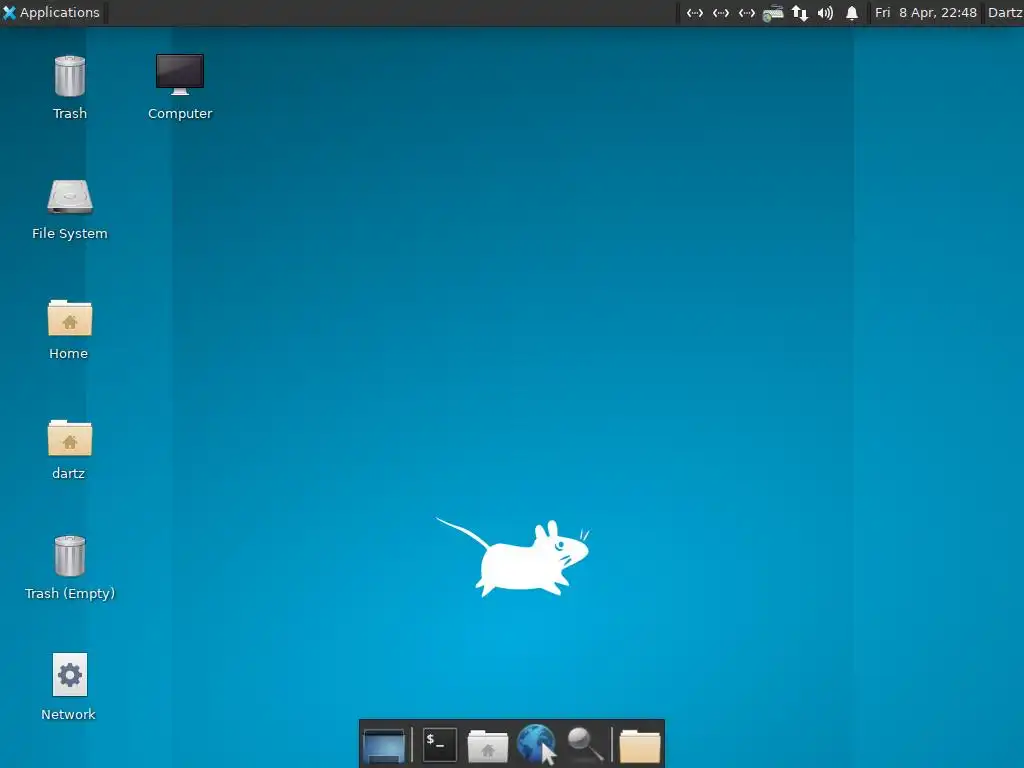Click the 'Home' icon label
The width and height of the screenshot is (1024, 768).
click(x=69, y=353)
